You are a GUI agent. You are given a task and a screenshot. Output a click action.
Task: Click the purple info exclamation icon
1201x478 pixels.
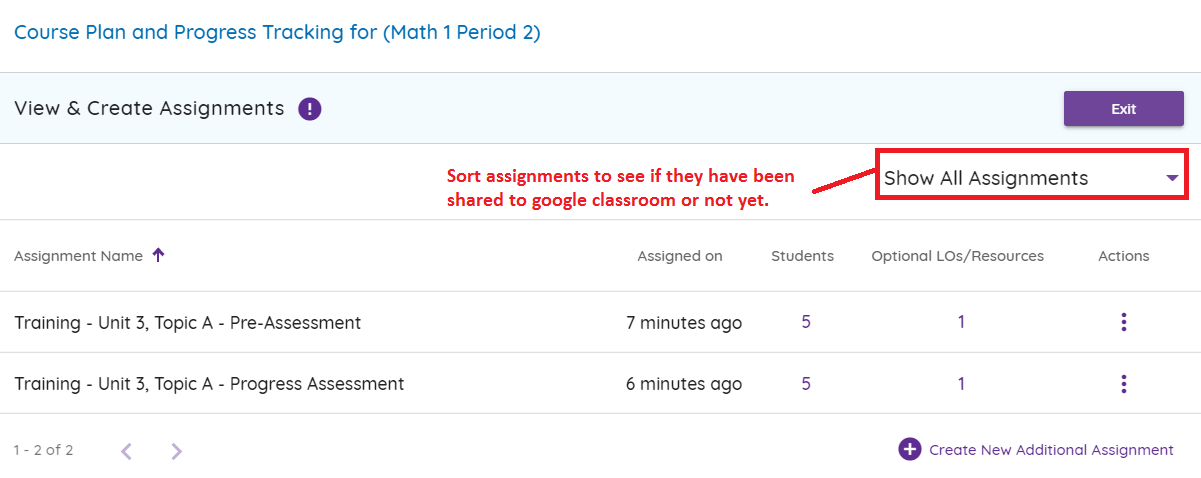pyautogui.click(x=310, y=109)
